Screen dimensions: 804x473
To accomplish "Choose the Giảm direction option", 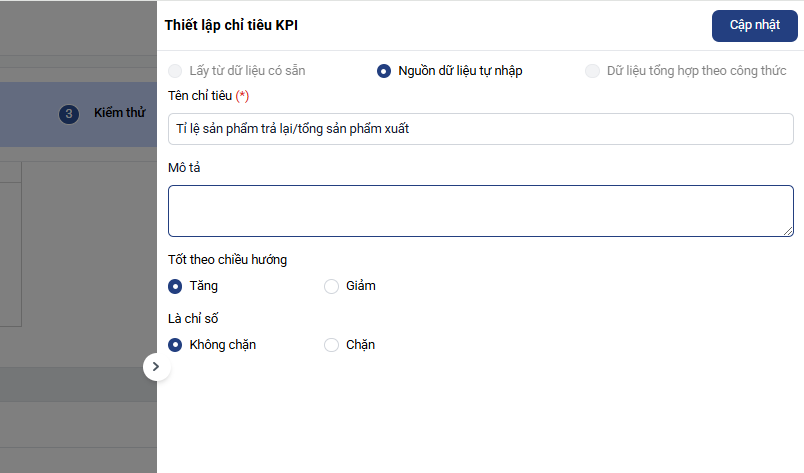I will pyautogui.click(x=332, y=286).
